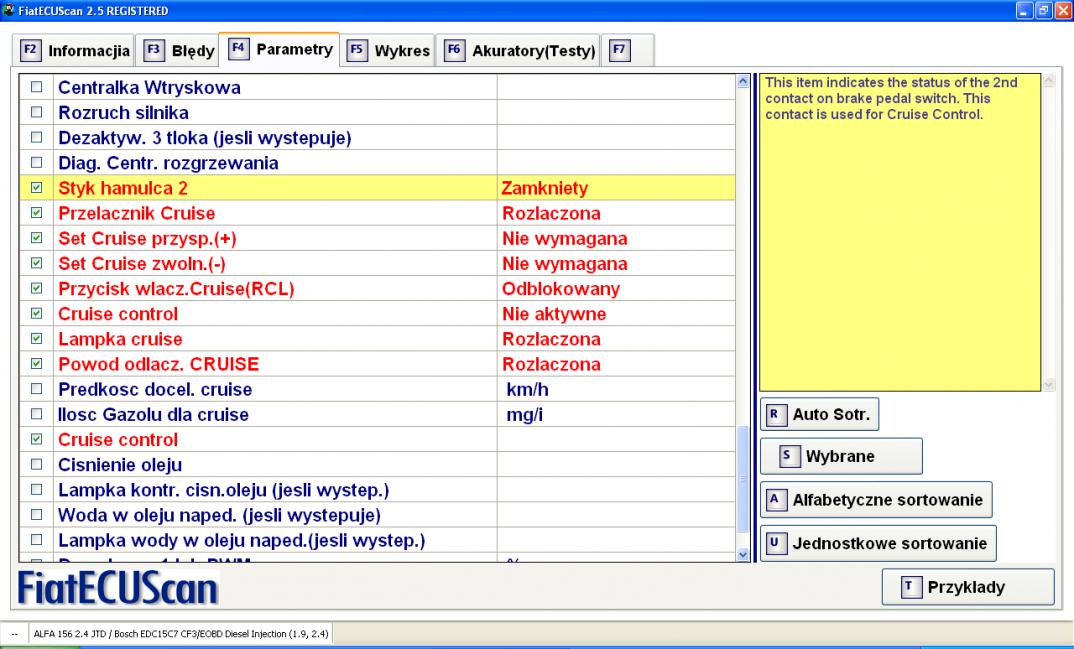Uncheck the Styk hamulca 2 checkbox
Image resolution: width=1074 pixels, height=649 pixels.
[x=37, y=188]
